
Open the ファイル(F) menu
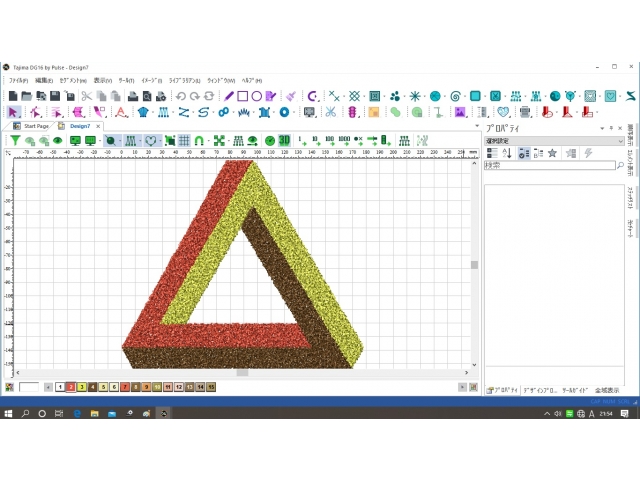pos(19,81)
